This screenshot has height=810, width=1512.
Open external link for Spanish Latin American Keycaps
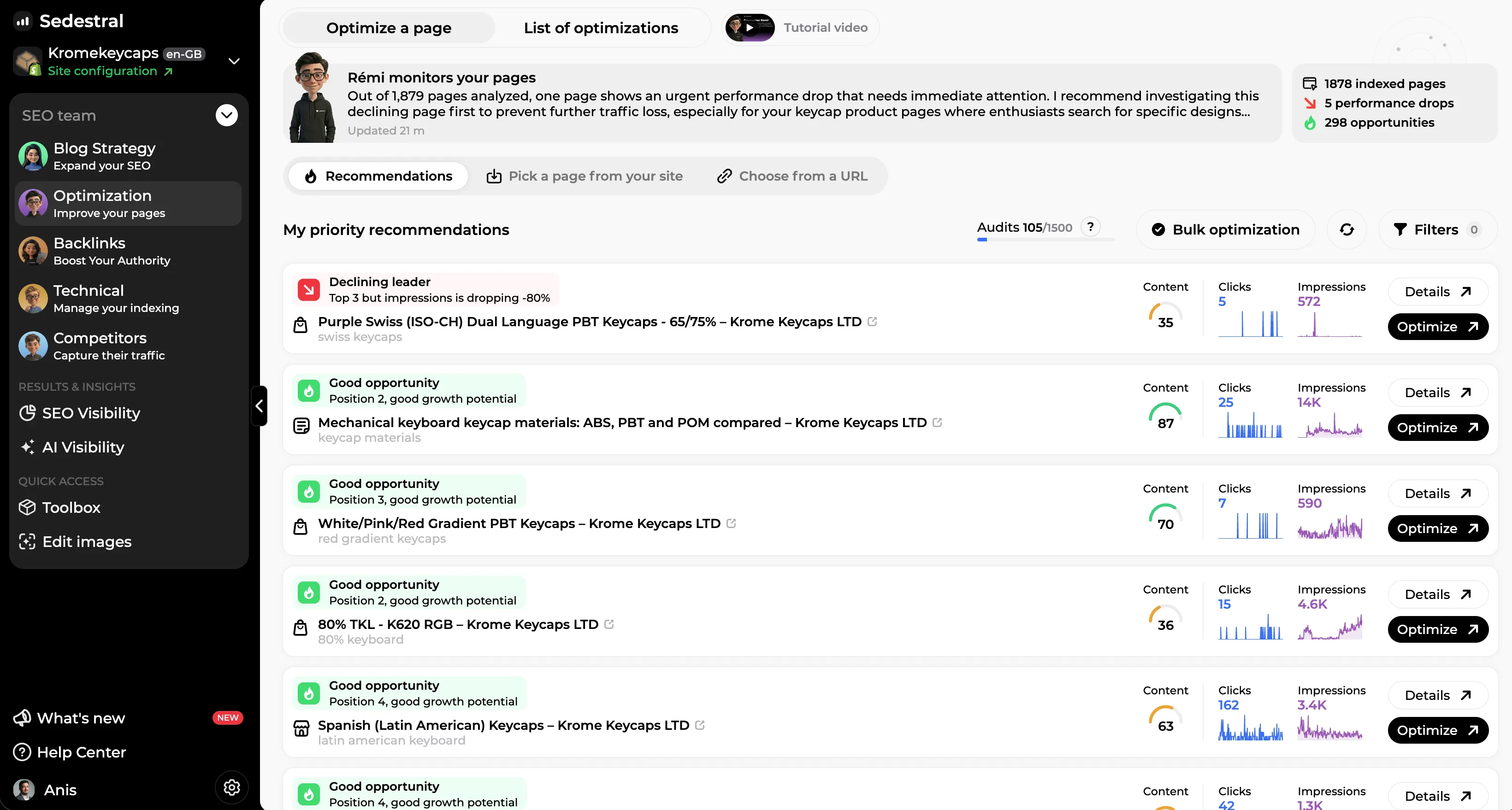pyautogui.click(x=700, y=725)
